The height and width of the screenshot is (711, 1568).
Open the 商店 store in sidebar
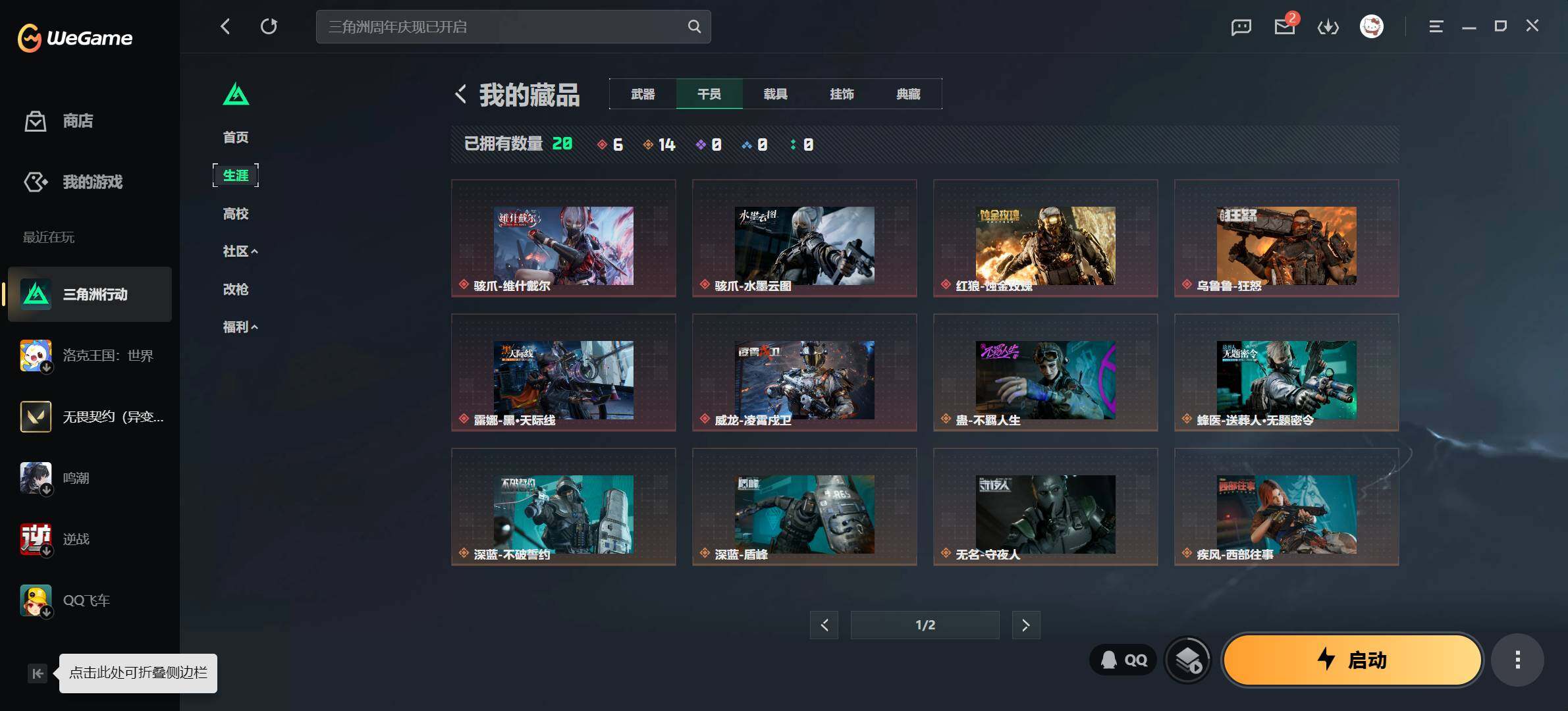coord(59,121)
